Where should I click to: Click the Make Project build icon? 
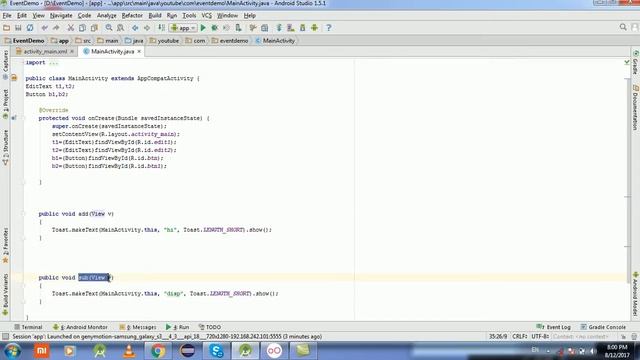tap(162, 28)
